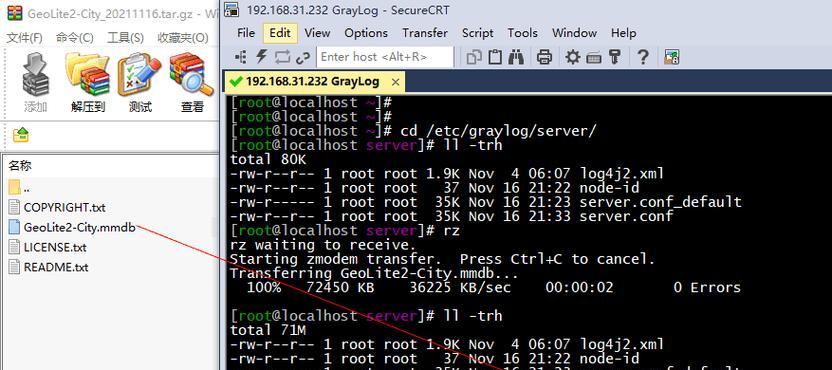Open Session Options gear icon
The height and width of the screenshot is (370, 832).
click(x=573, y=56)
